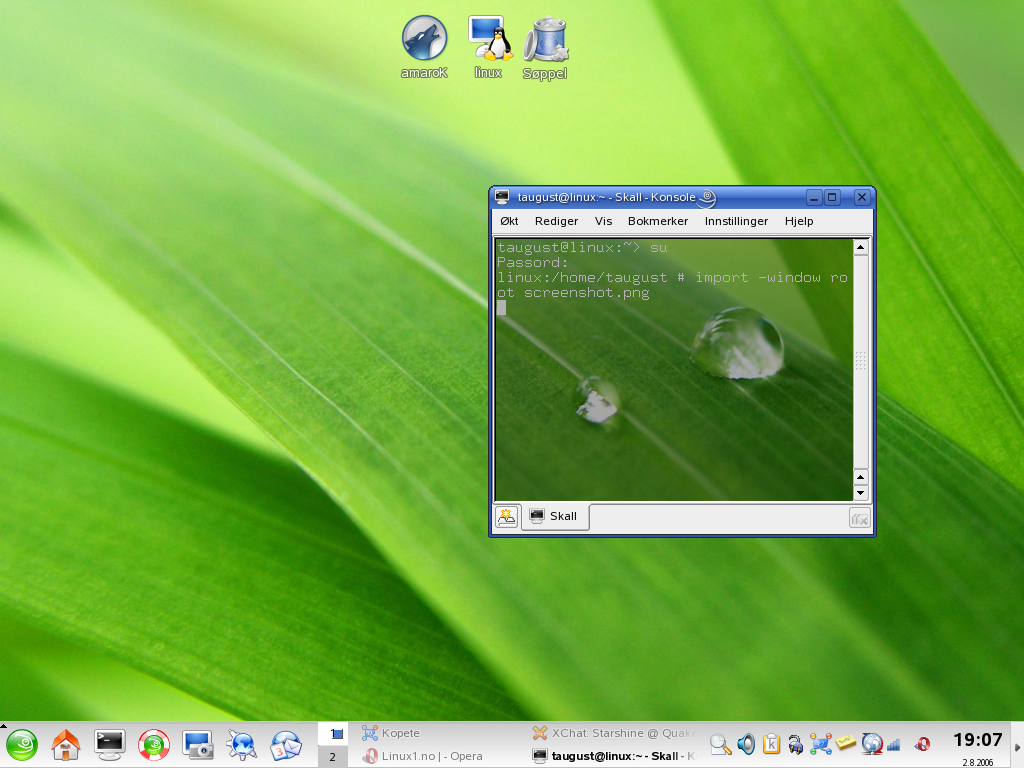Click the Konsole scrollbar up arrow
Image resolution: width=1024 pixels, height=768 pixels.
tap(860, 247)
